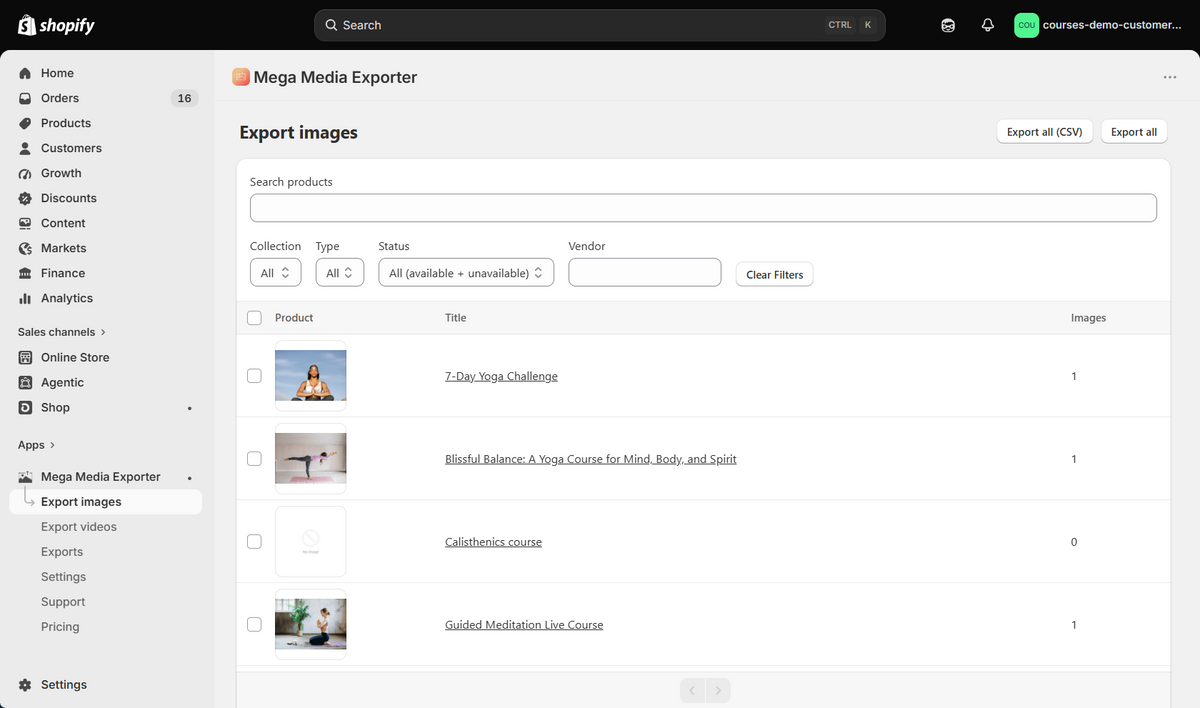1200x708 pixels.
Task: Open the Guided Meditation Live Course link
Action: (524, 625)
